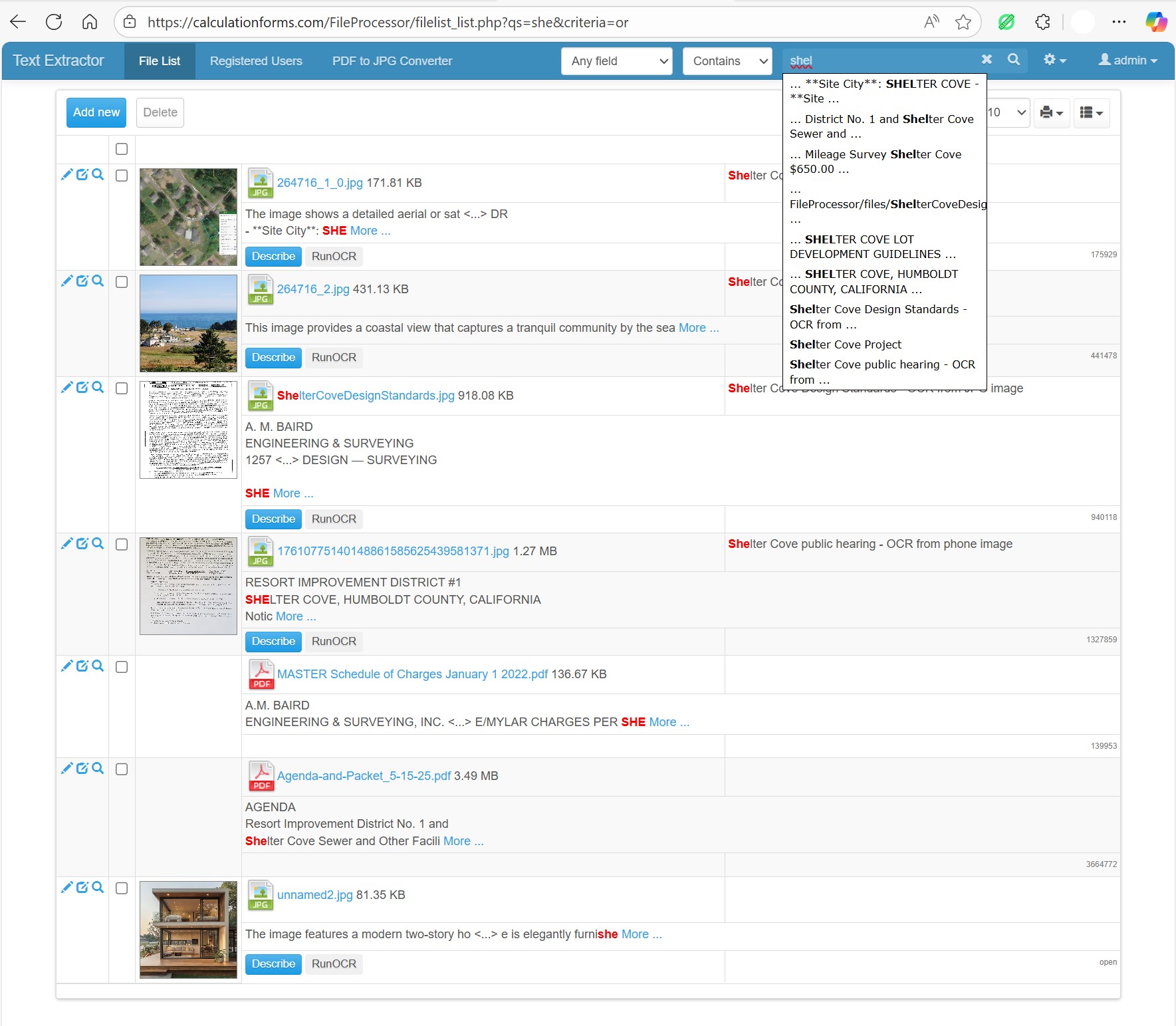Image resolution: width=1176 pixels, height=1026 pixels.
Task: Open the settings gear menu
Action: coord(1054,61)
